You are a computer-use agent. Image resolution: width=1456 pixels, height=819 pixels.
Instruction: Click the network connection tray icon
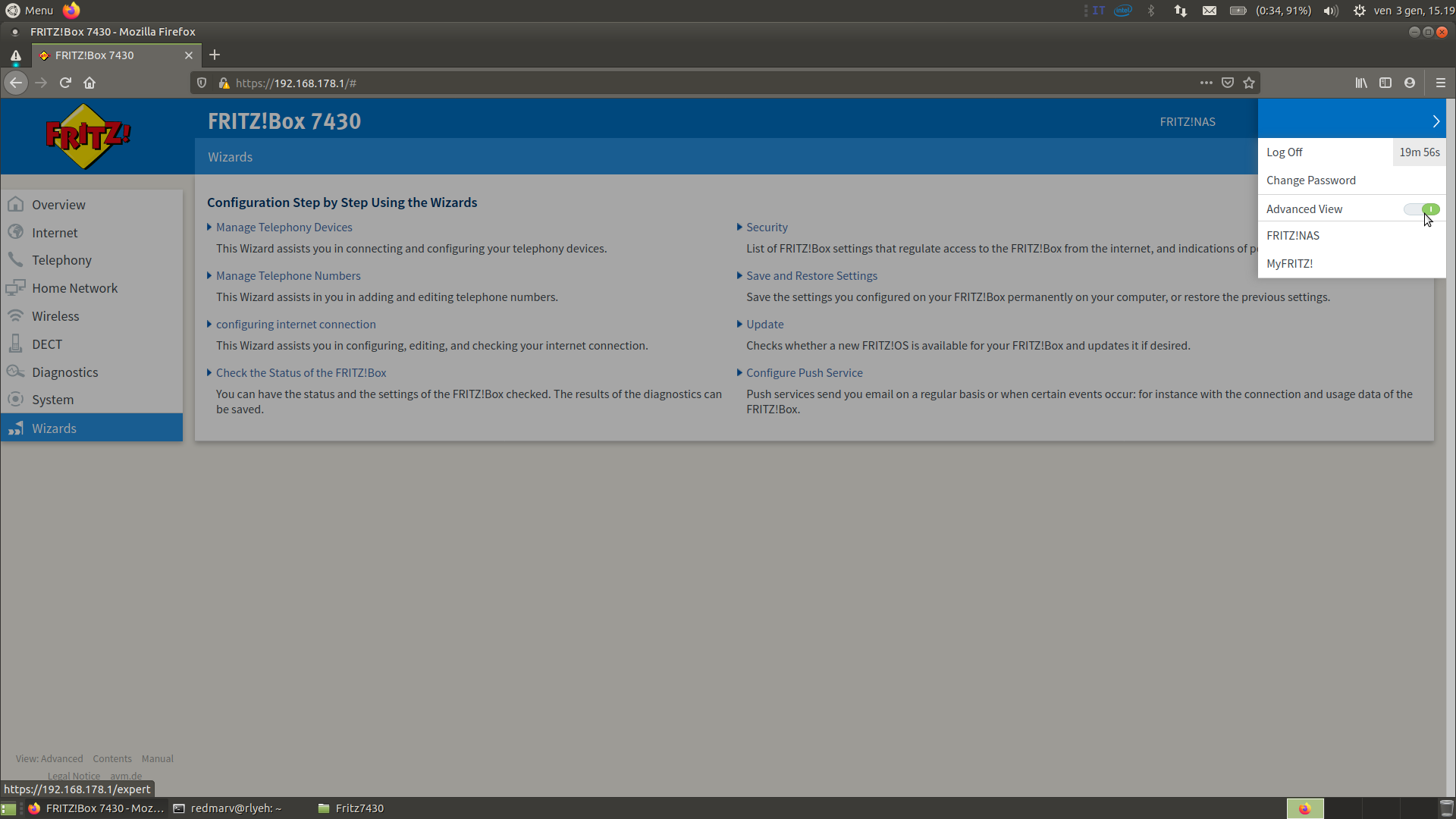click(1181, 11)
